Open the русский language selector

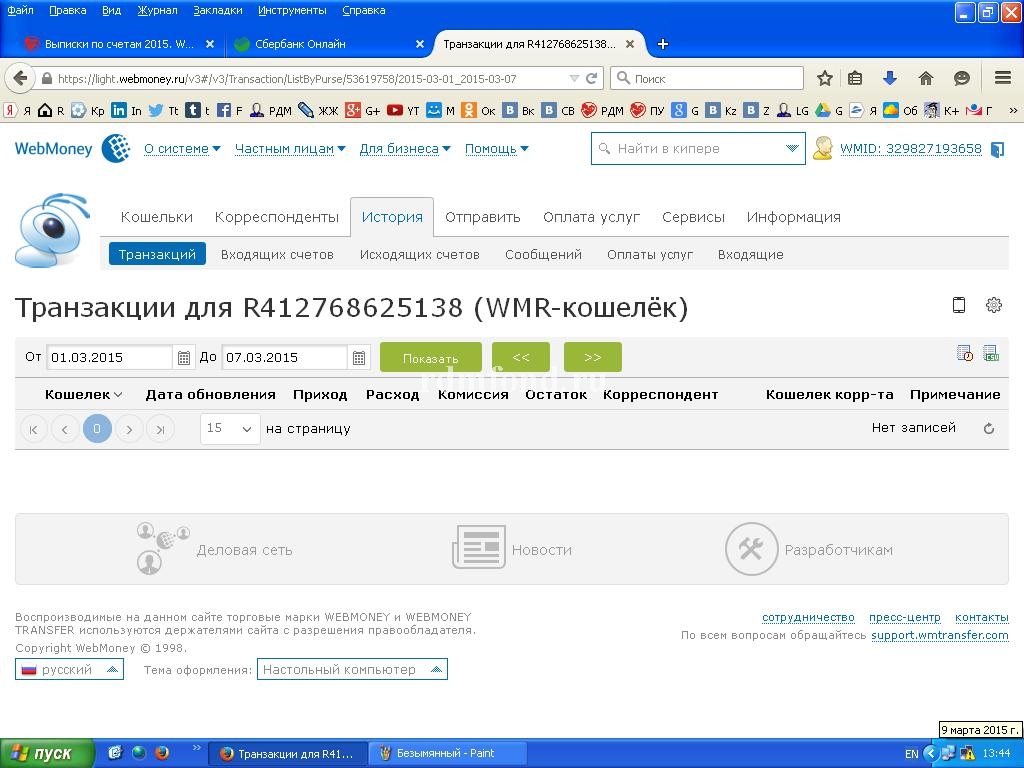[69, 669]
